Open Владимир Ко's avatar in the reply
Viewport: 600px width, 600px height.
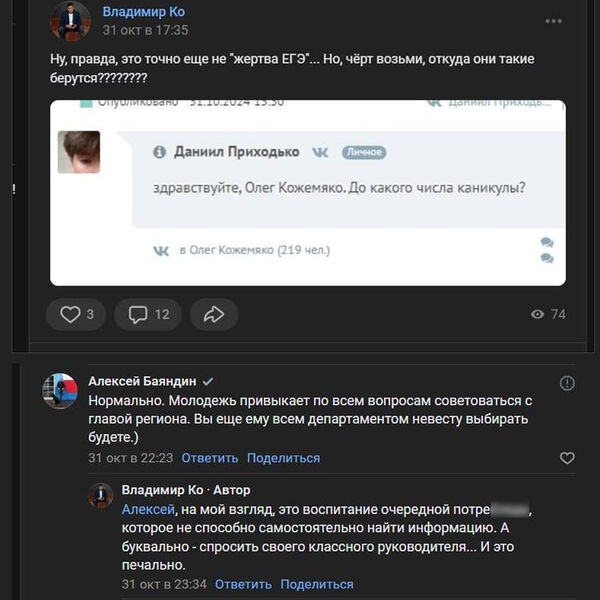click(x=100, y=495)
